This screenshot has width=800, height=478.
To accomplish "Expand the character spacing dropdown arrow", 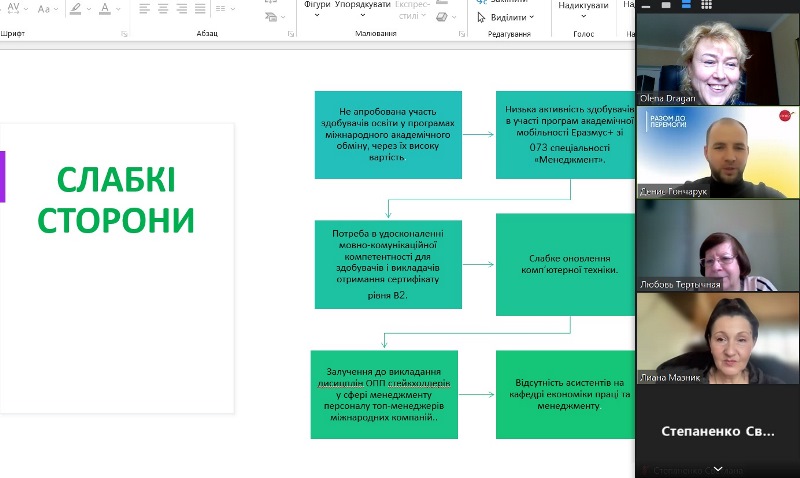I will [26, 9].
